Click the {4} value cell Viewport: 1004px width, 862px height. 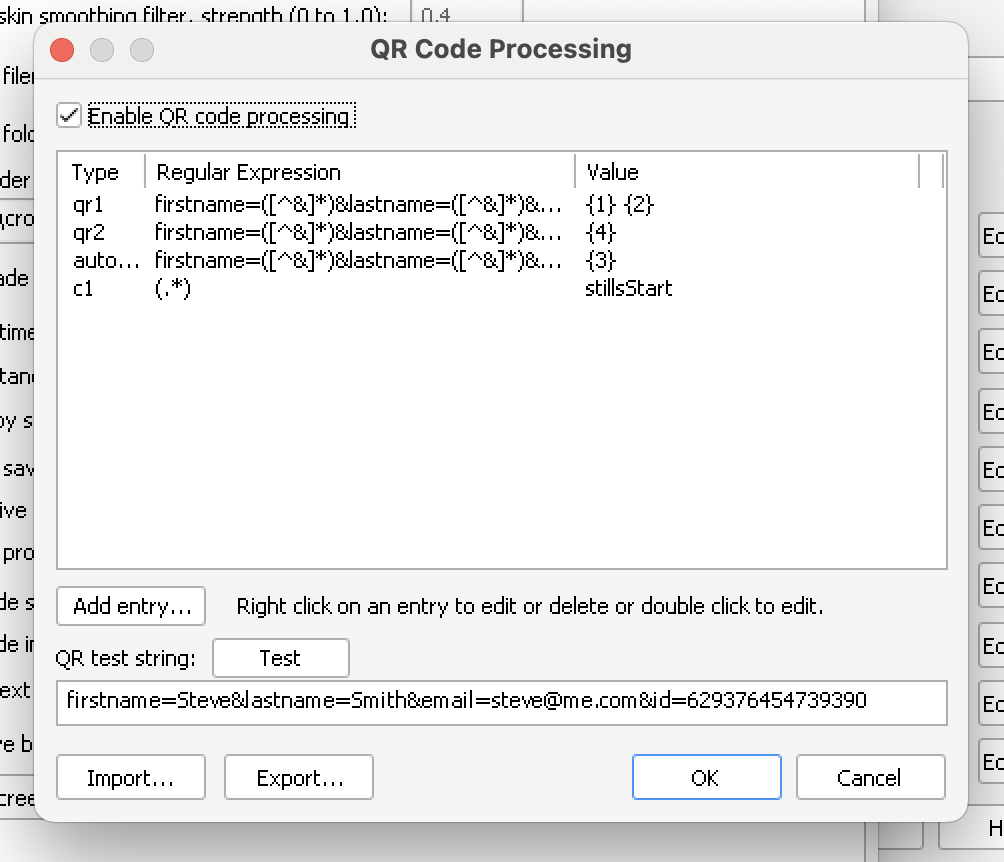click(601, 233)
